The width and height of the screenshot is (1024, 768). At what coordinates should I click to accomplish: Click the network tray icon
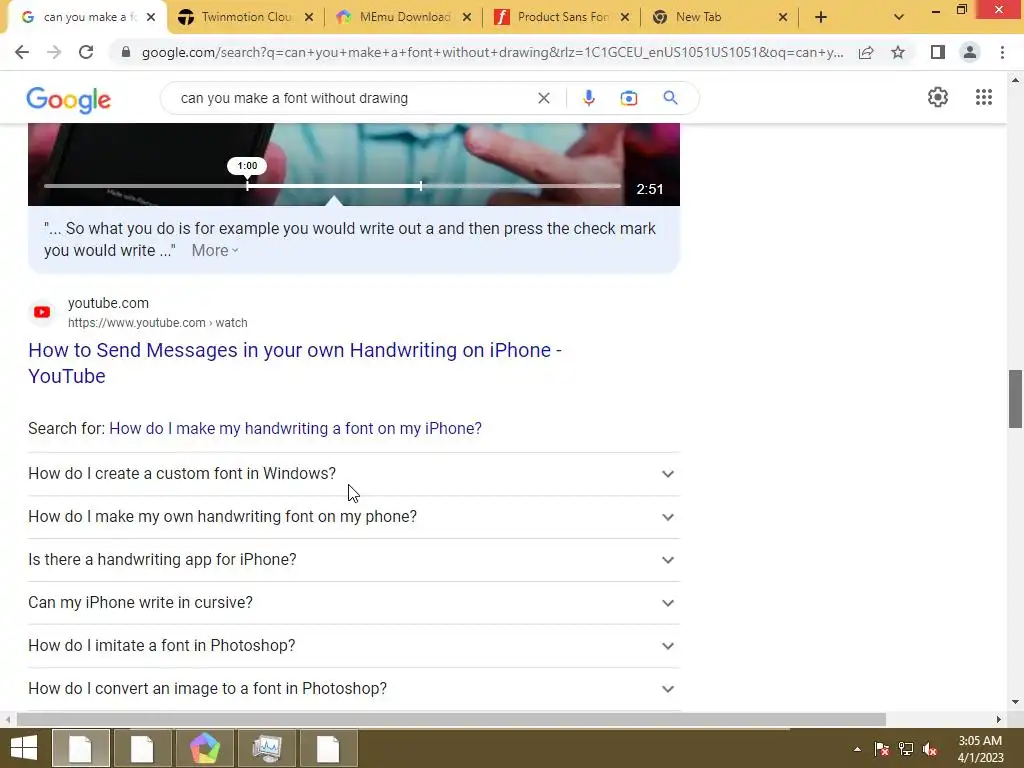(x=906, y=749)
